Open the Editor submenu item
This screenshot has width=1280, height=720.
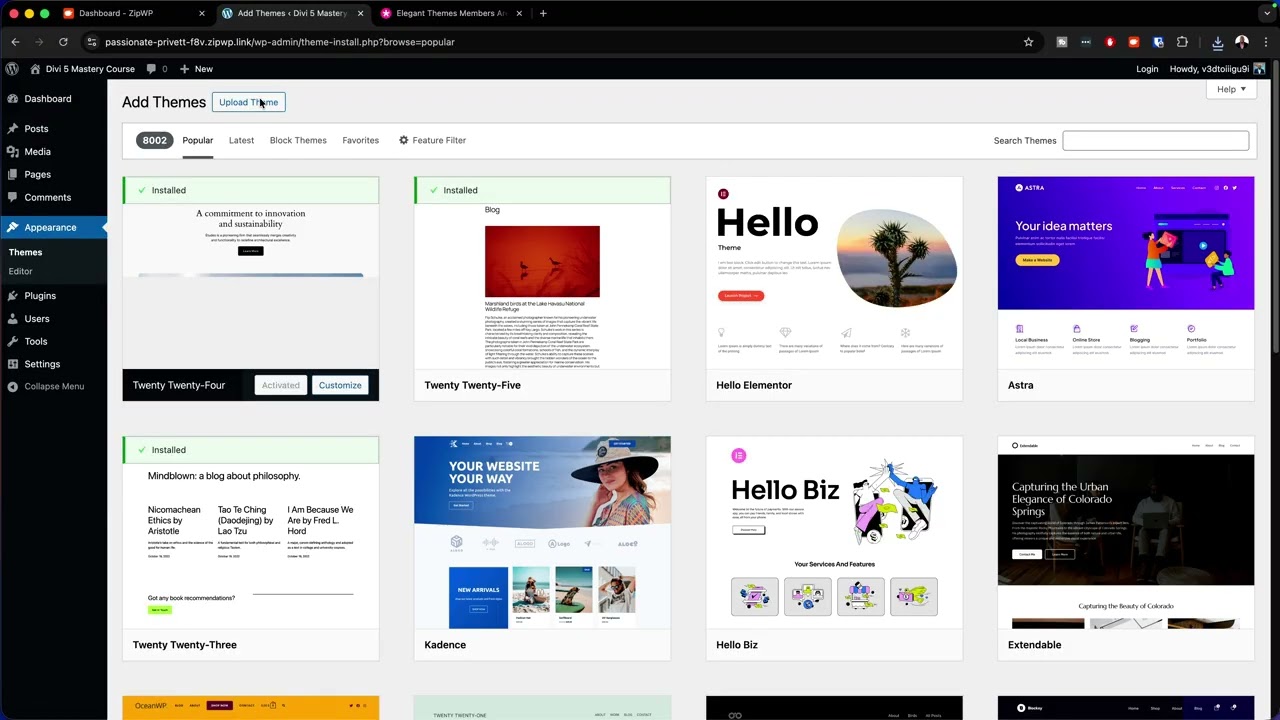tap(20, 272)
